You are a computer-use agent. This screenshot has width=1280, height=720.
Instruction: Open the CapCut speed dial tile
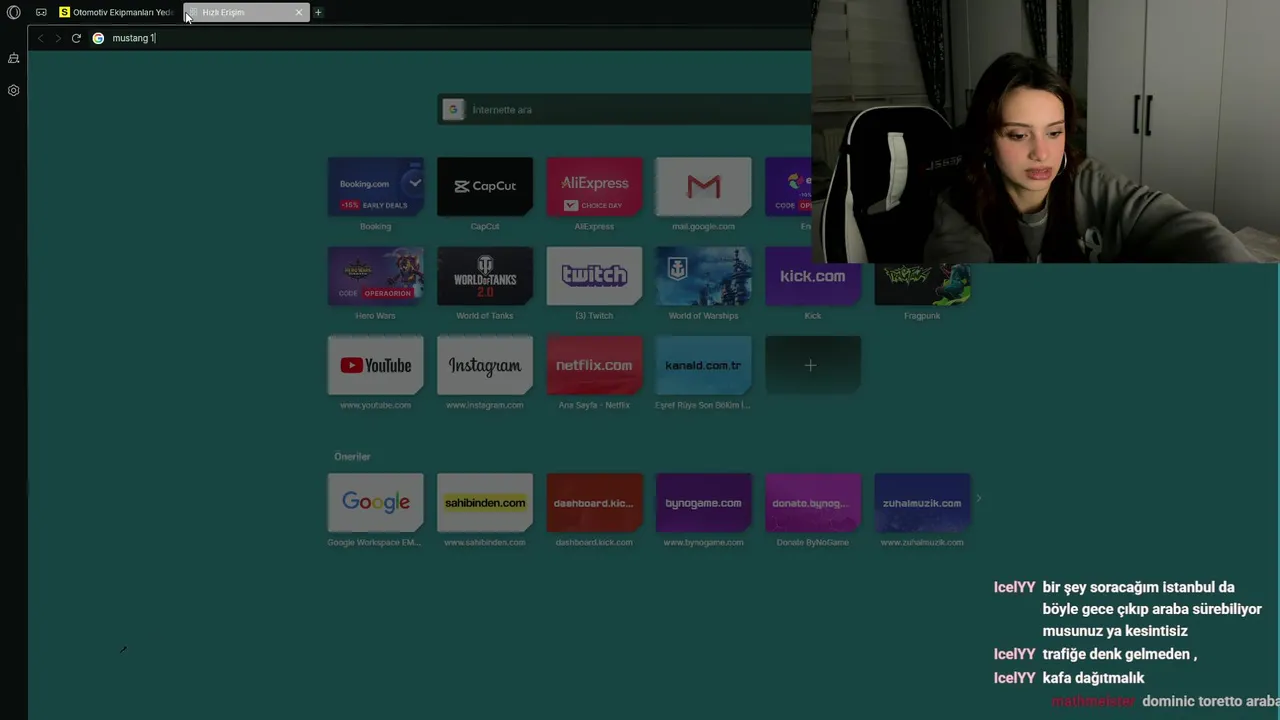[x=485, y=186]
